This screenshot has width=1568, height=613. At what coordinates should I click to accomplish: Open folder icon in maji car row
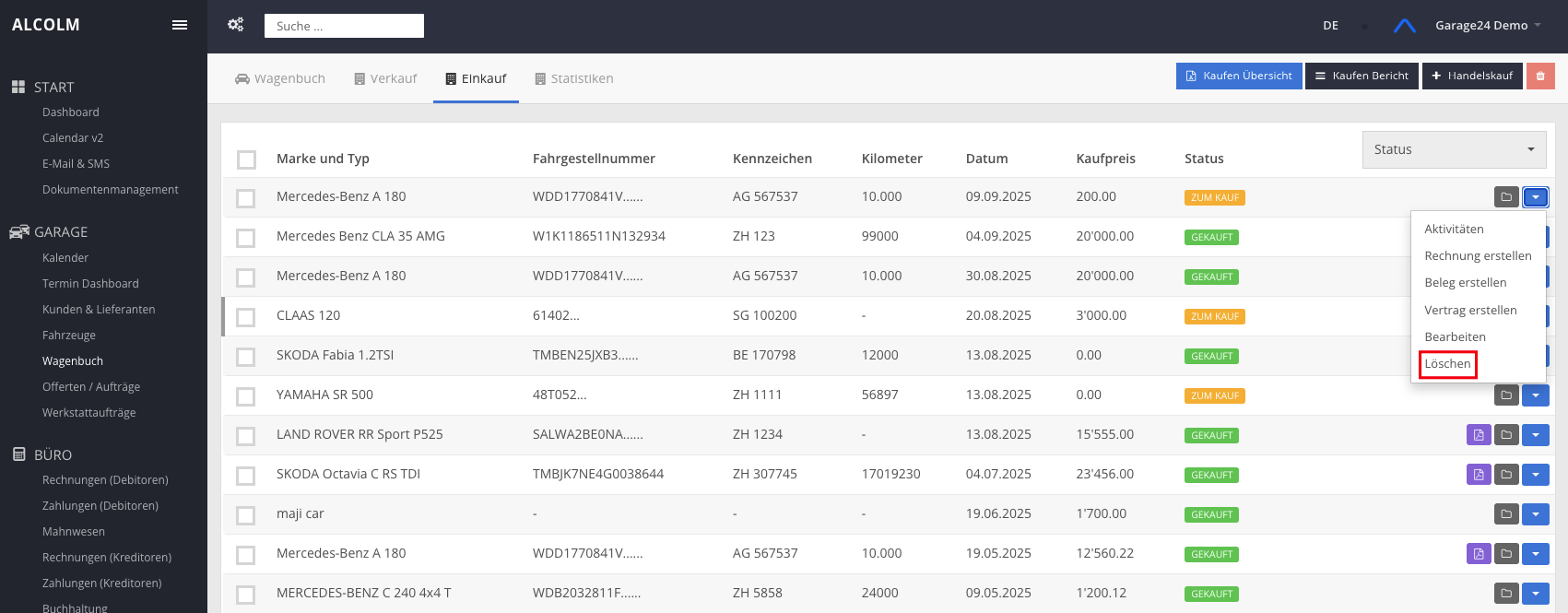pyautogui.click(x=1505, y=514)
